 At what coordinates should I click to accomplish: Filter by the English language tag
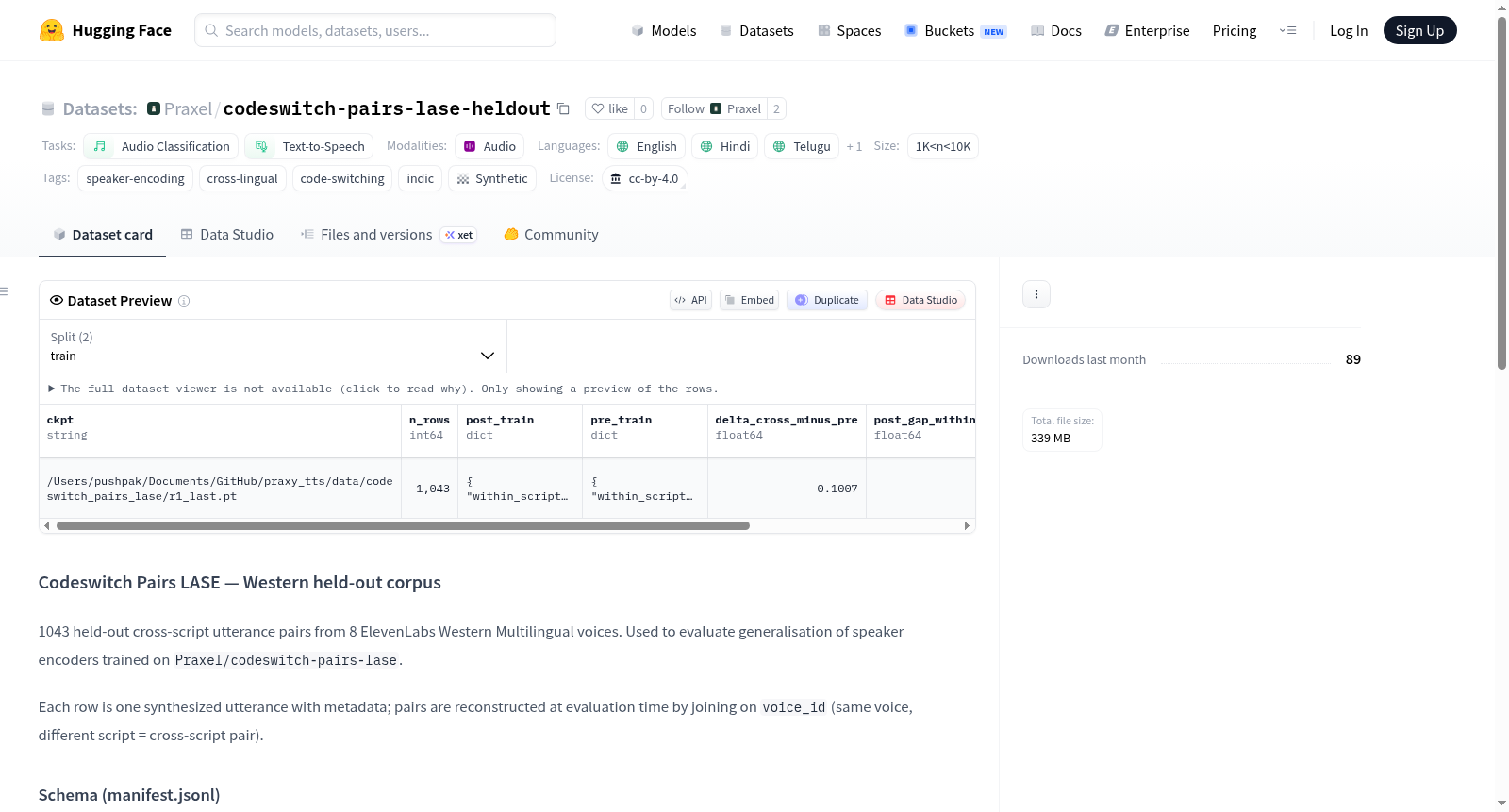point(647,146)
